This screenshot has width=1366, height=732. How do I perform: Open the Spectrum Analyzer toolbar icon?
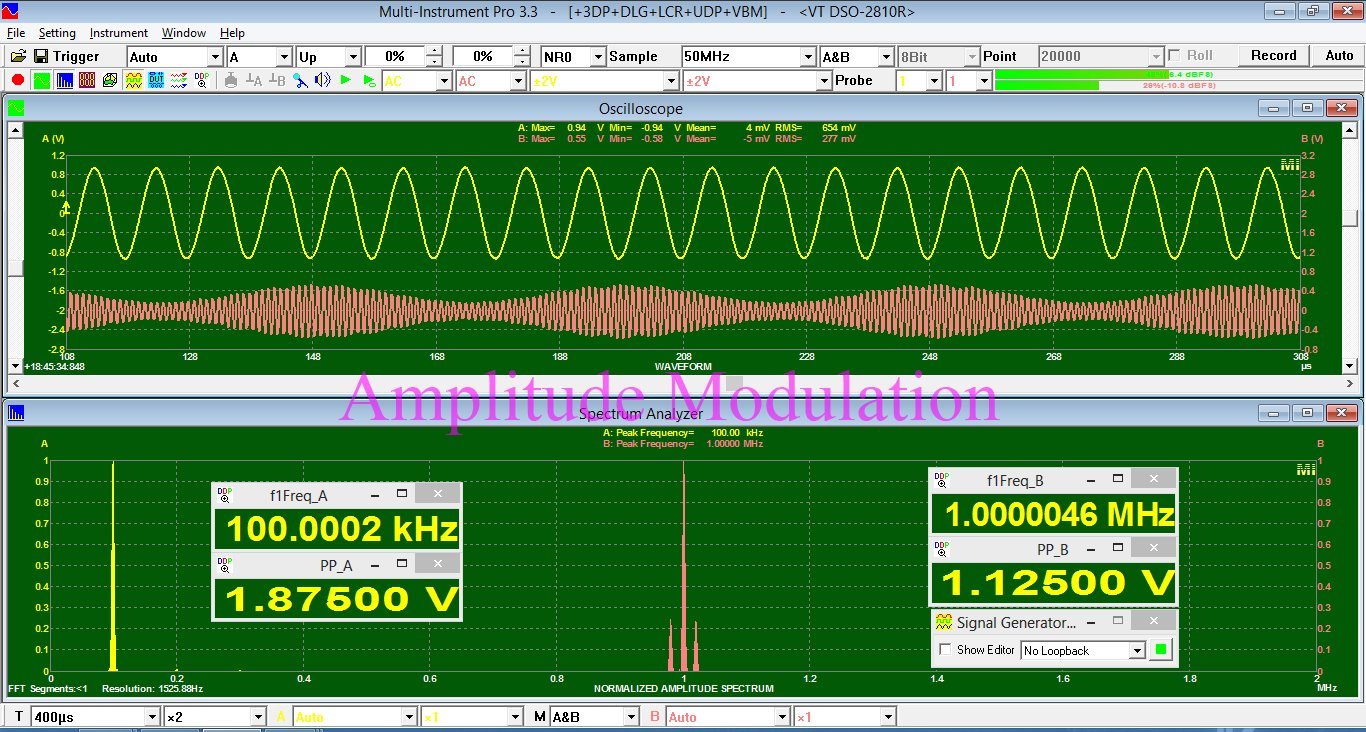tap(64, 80)
